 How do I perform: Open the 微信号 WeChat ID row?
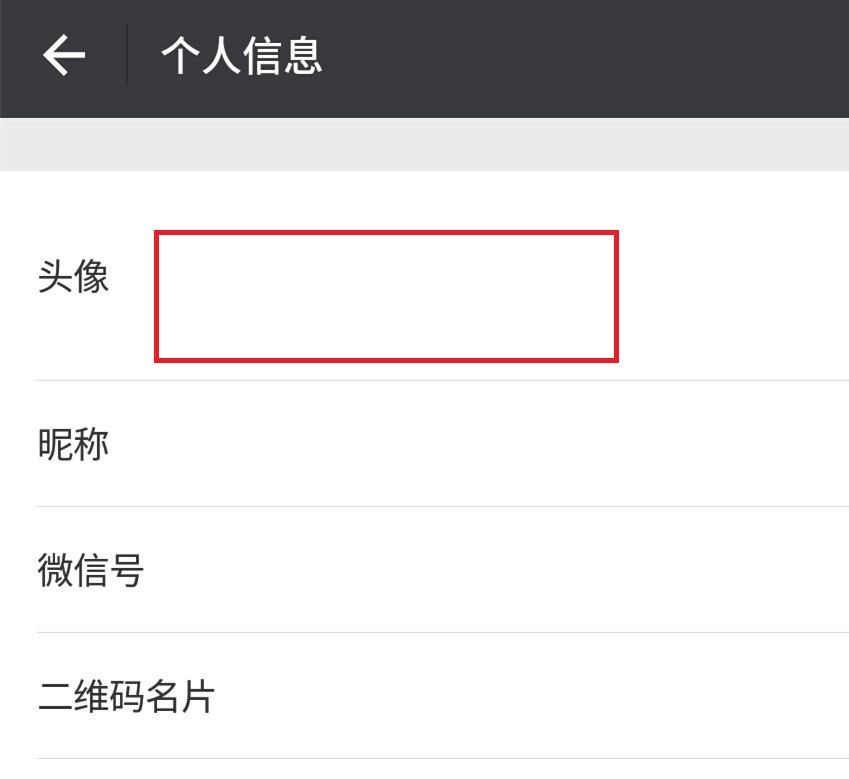tap(424, 569)
